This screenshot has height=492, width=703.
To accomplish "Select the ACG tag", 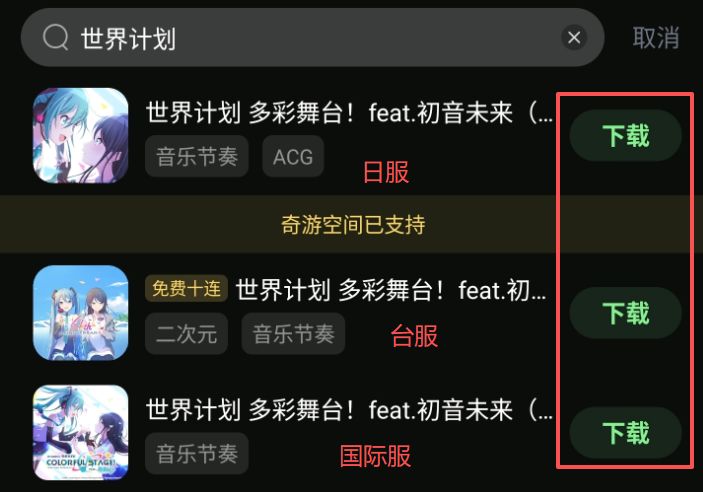I will [x=293, y=157].
